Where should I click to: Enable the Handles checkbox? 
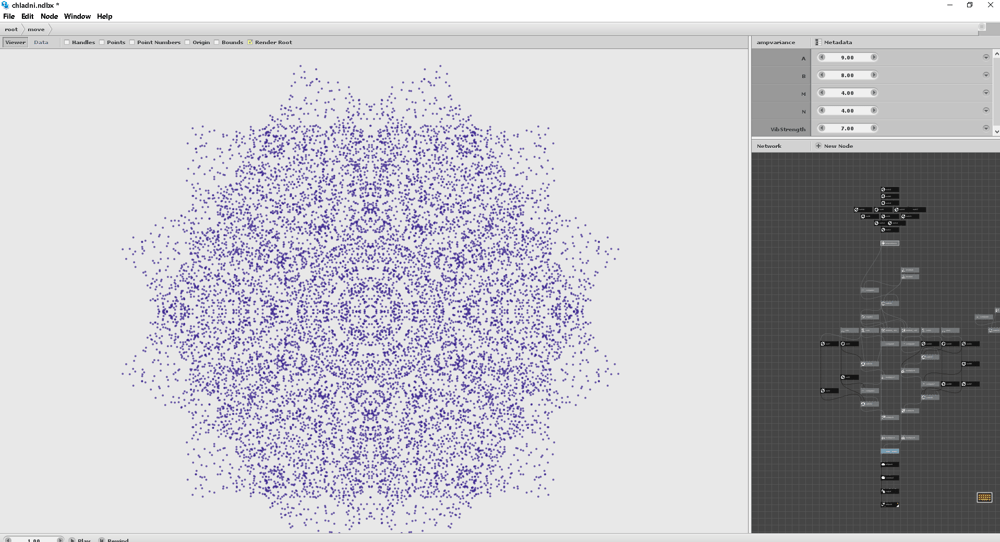click(x=66, y=42)
